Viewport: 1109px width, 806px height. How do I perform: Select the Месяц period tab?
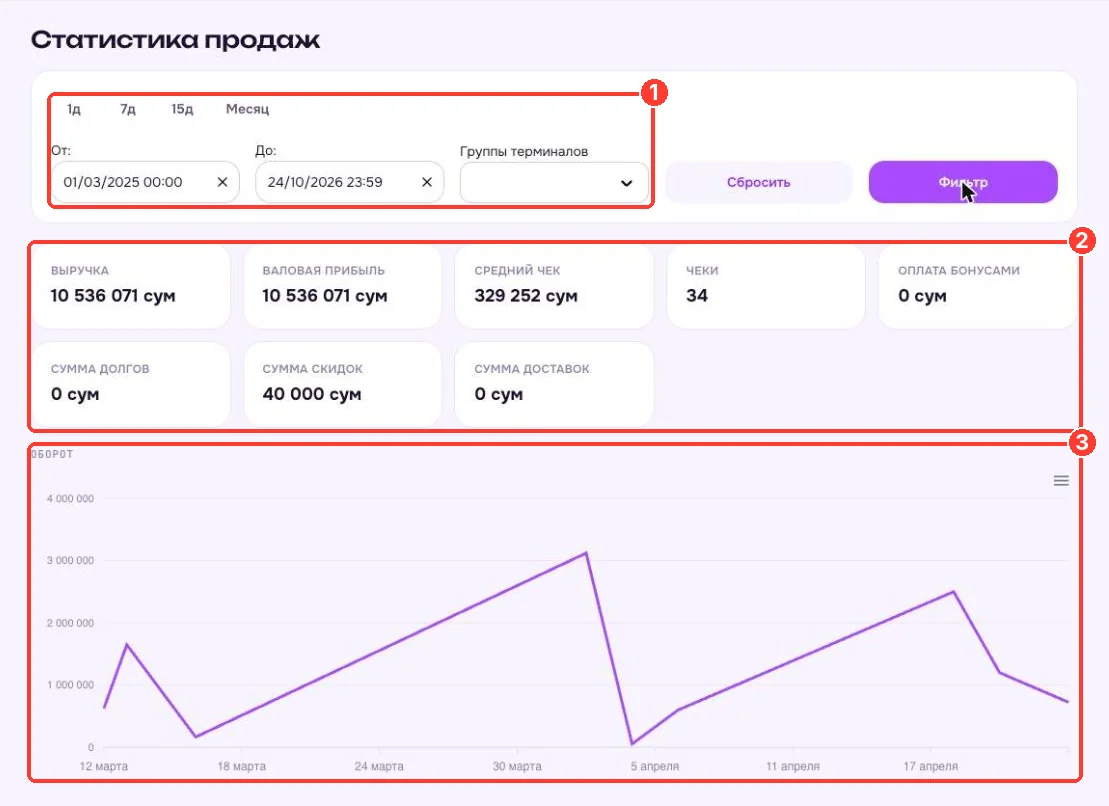248,109
